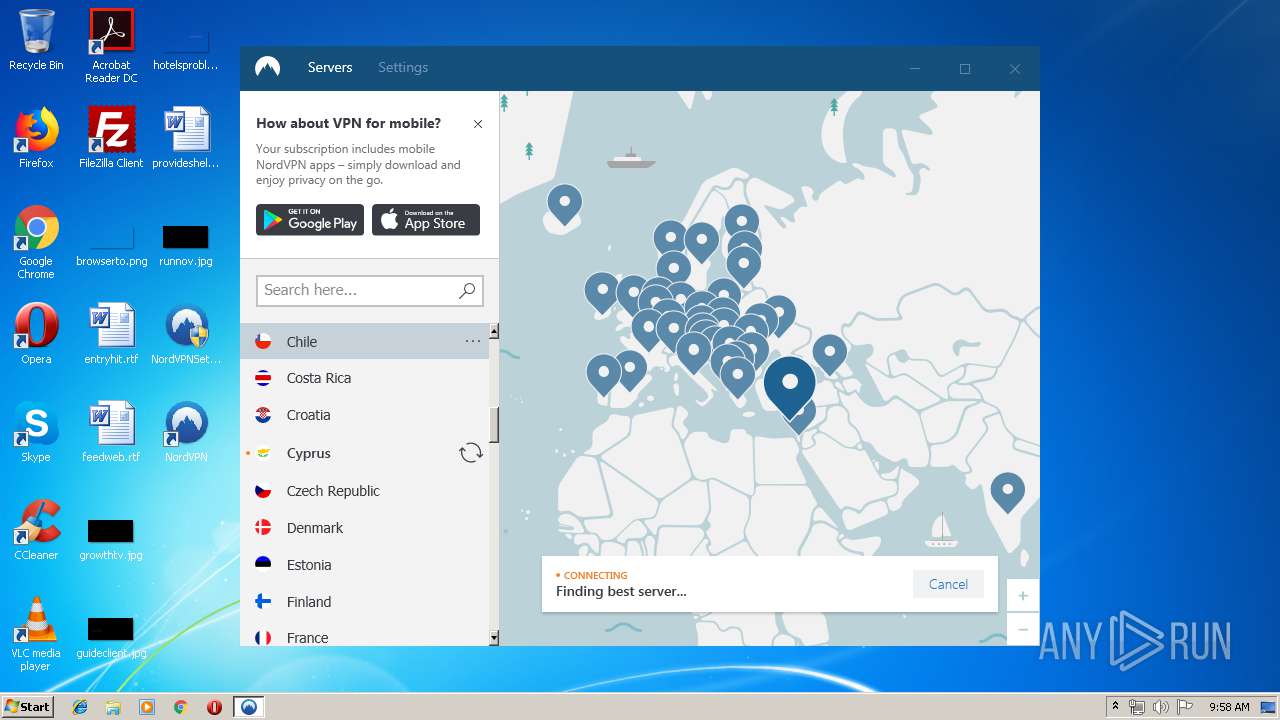This screenshot has width=1280, height=720.
Task: Open Opera desktop shortcut
Action: click(36, 334)
